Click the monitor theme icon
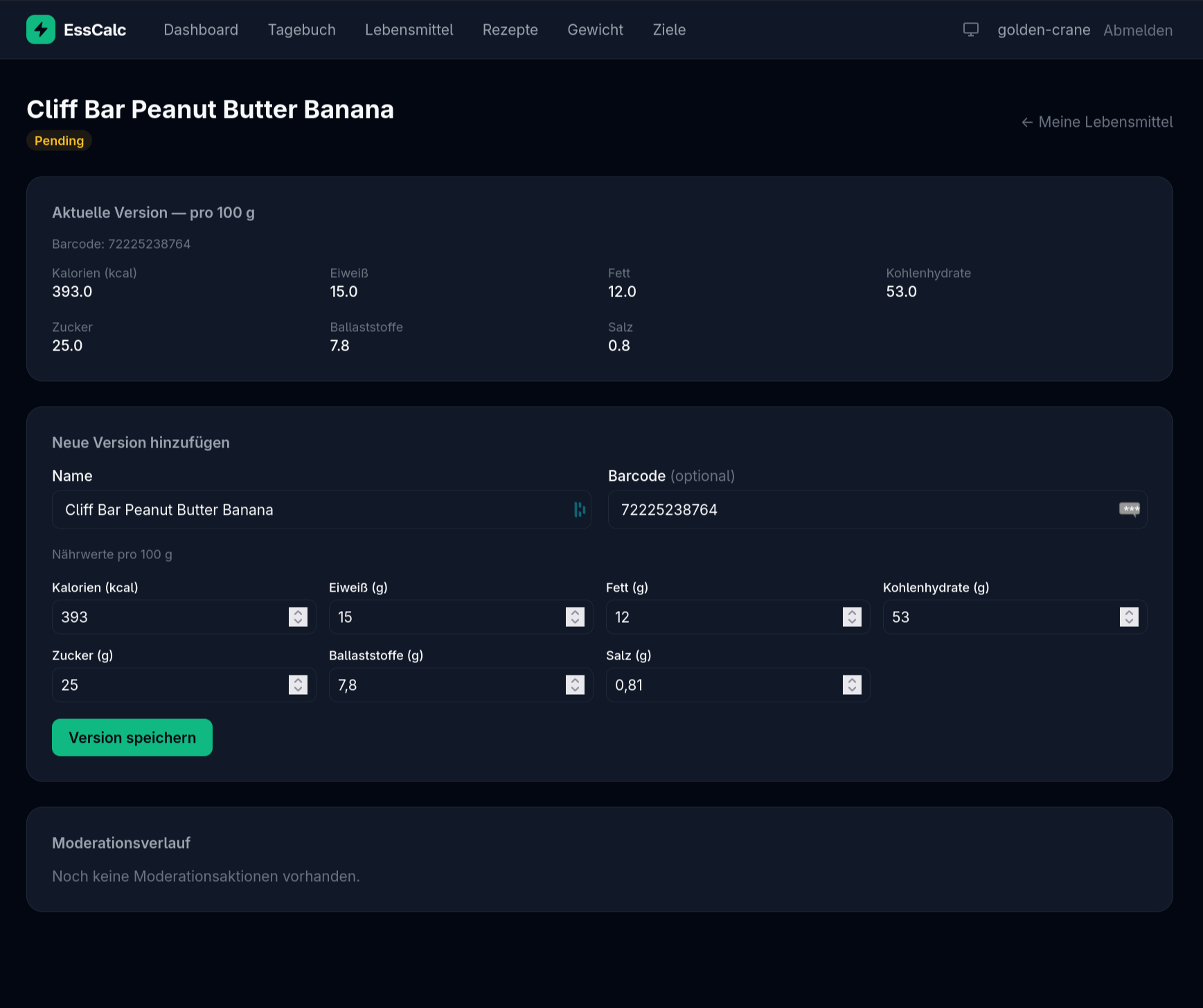1203x1008 pixels. point(971,30)
